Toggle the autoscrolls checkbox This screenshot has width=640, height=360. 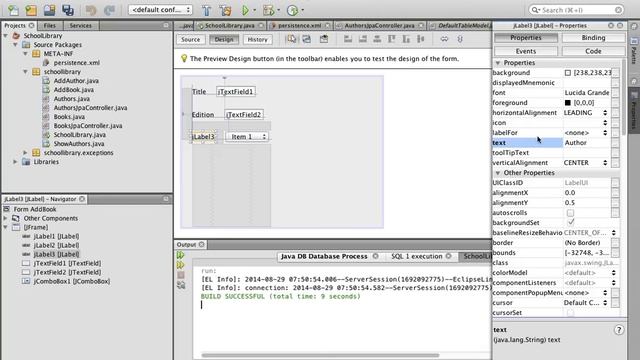(x=570, y=213)
